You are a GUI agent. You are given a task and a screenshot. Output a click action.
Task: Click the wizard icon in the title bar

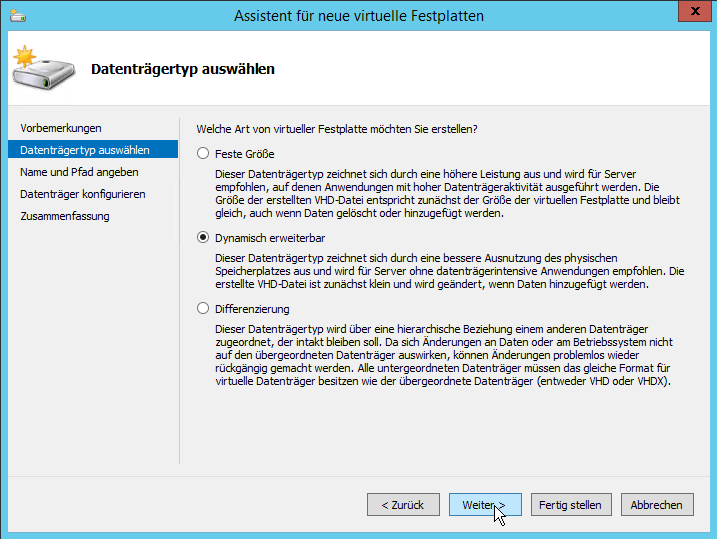coord(19,16)
